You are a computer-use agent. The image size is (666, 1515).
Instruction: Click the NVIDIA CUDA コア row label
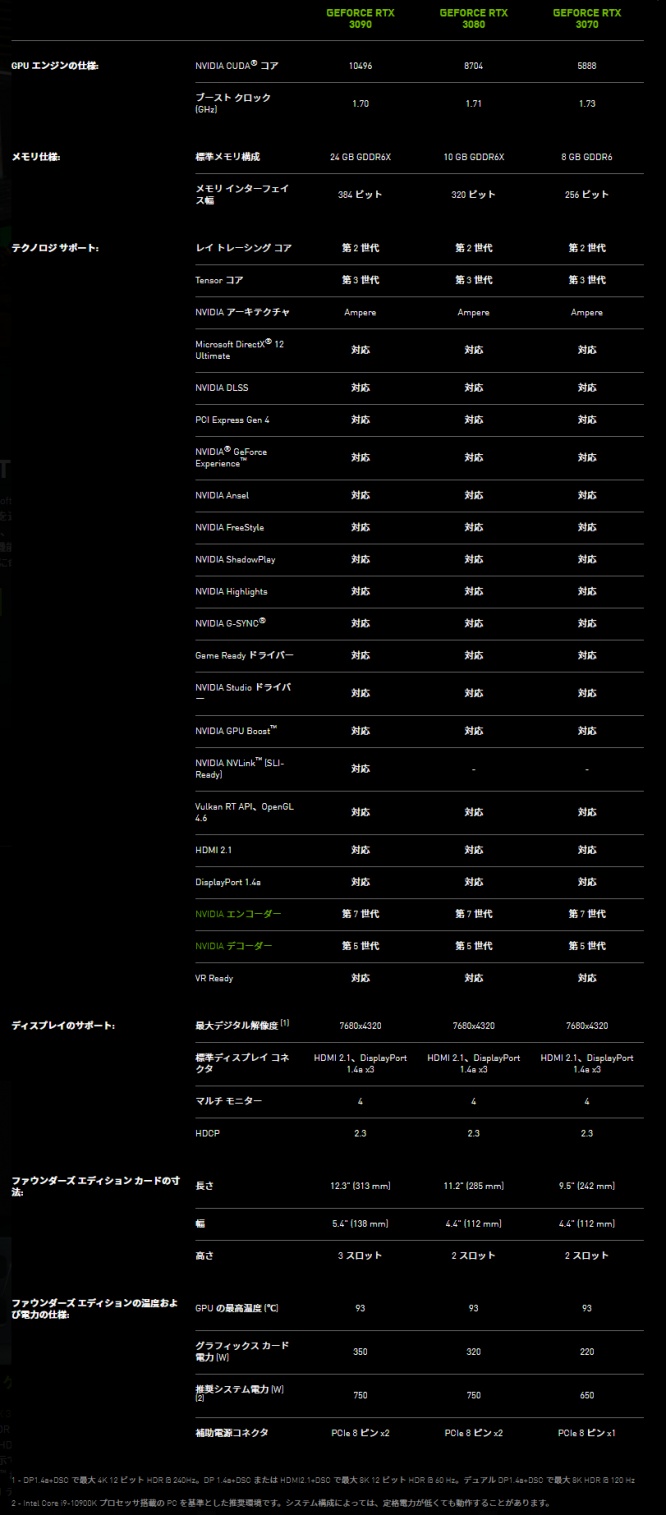tap(236, 65)
